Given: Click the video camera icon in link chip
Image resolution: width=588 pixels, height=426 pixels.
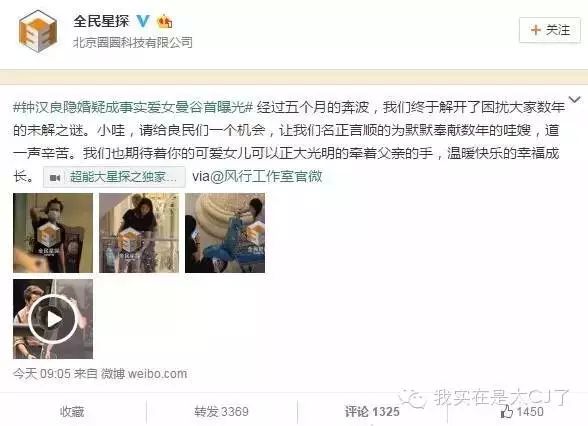Looking at the screenshot, I should (x=55, y=177).
